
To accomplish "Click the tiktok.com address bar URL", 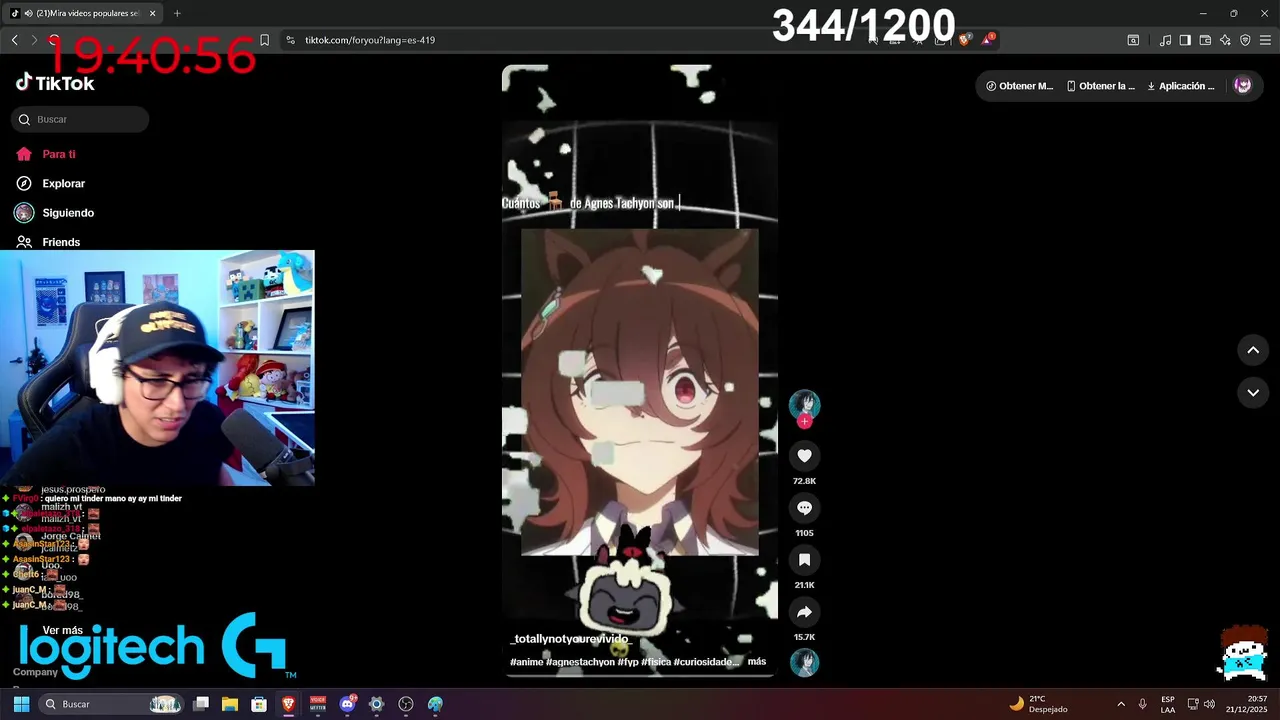I will pos(370,40).
